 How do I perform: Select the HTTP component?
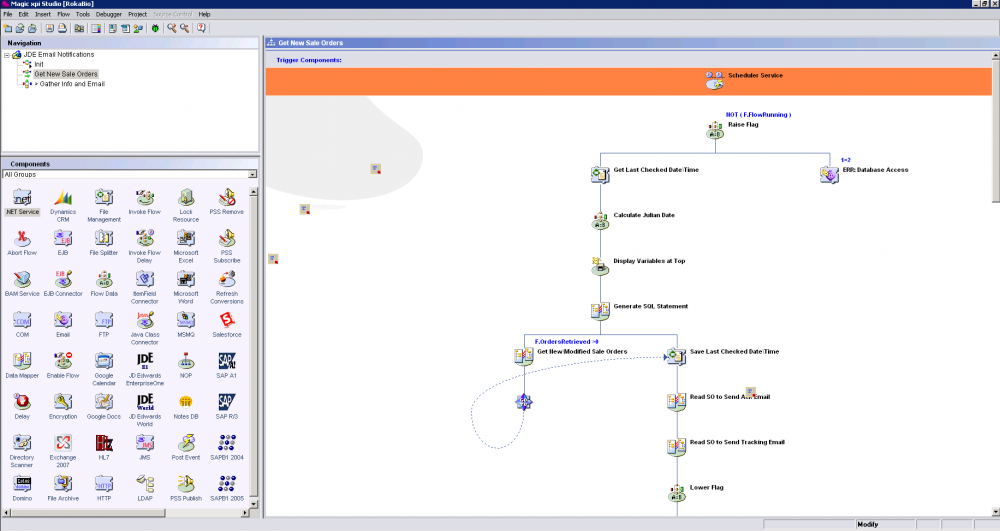[104, 488]
